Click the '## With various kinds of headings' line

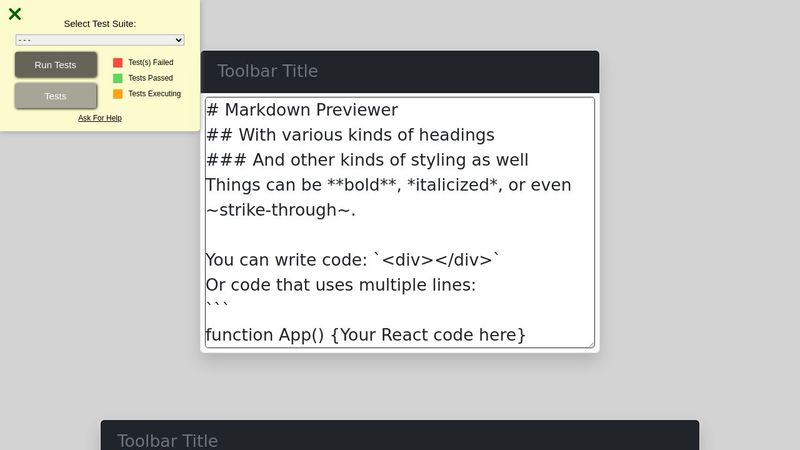point(350,135)
